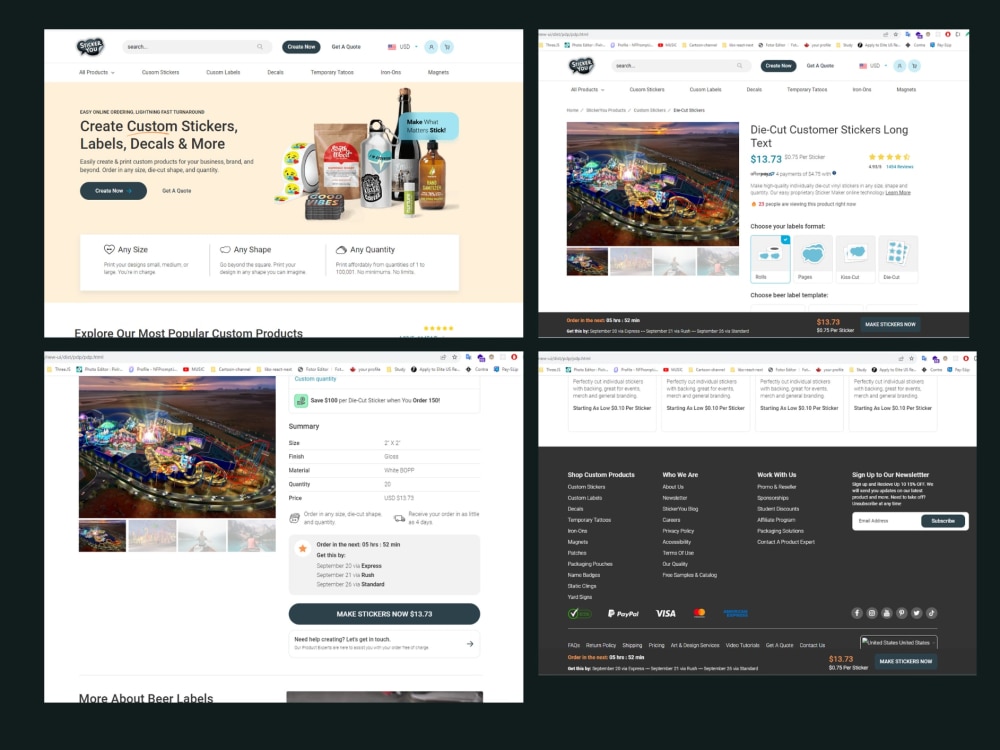Open the cart icon in Die-Cut product page header
Screen dimensions: 1000x750
915,66
